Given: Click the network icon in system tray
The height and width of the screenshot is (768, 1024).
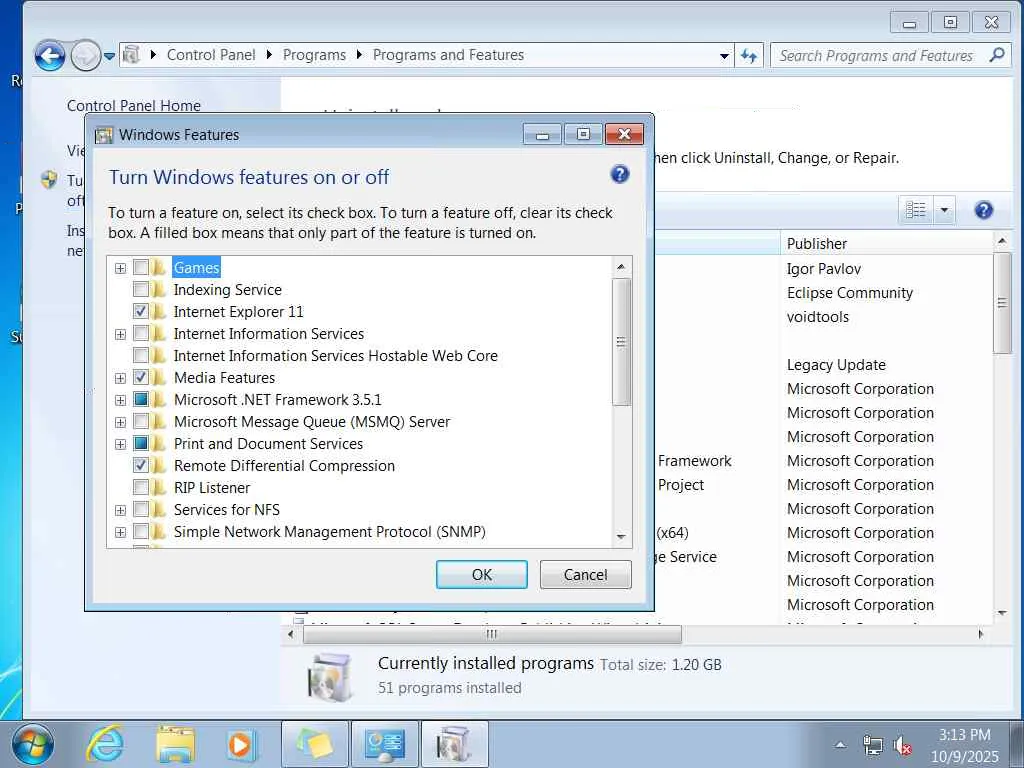Looking at the screenshot, I should 872,745.
